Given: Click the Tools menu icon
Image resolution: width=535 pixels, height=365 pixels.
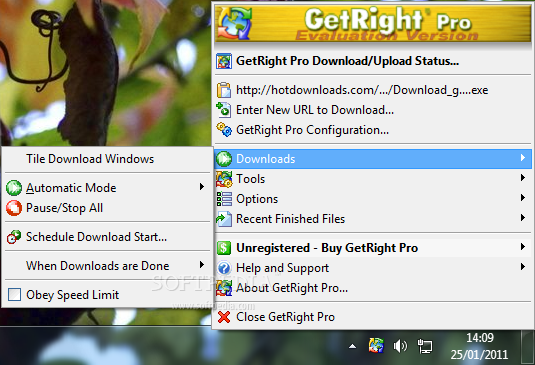Looking at the screenshot, I should click(224, 179).
